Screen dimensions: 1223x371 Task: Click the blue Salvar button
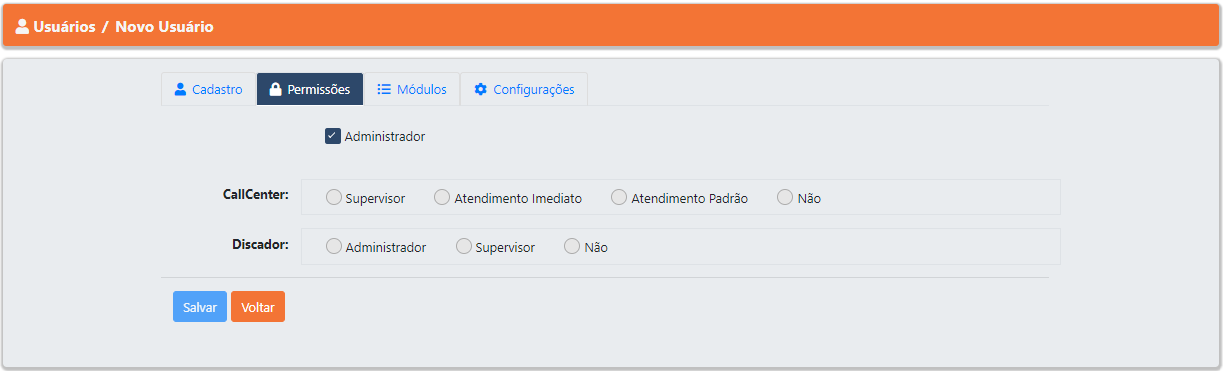(200, 307)
